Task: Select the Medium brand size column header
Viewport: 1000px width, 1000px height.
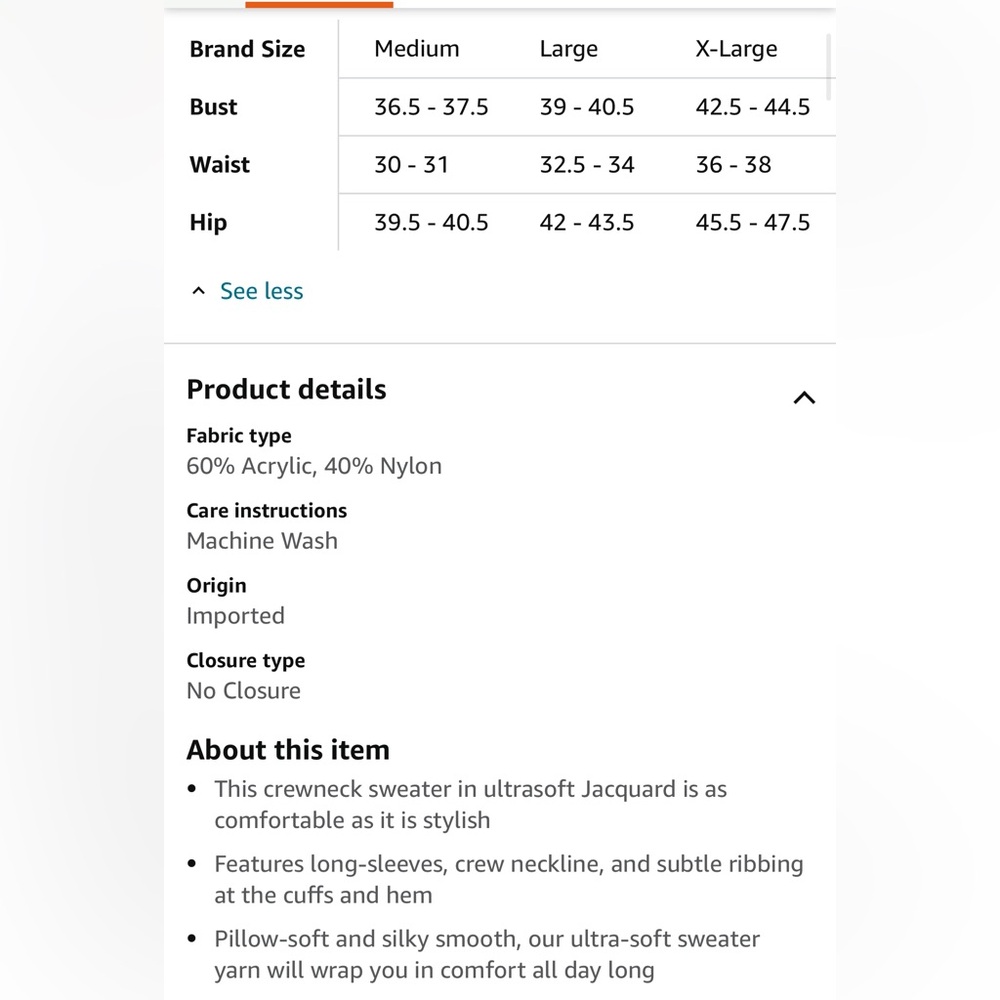Action: click(x=416, y=49)
